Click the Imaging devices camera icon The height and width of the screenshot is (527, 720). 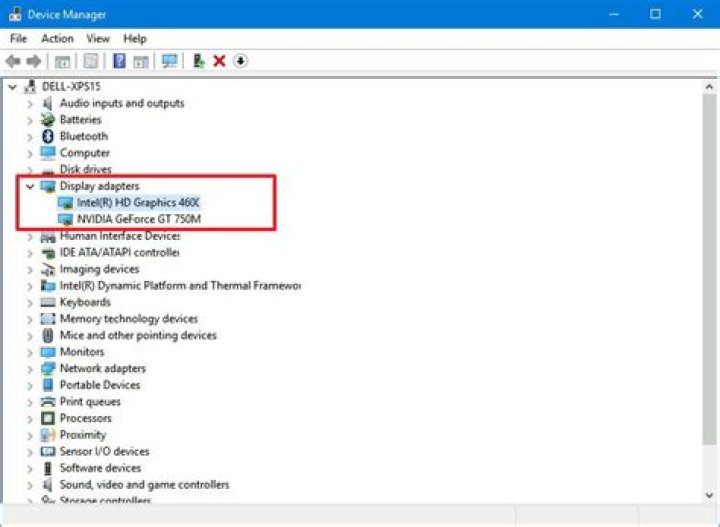pos(48,269)
